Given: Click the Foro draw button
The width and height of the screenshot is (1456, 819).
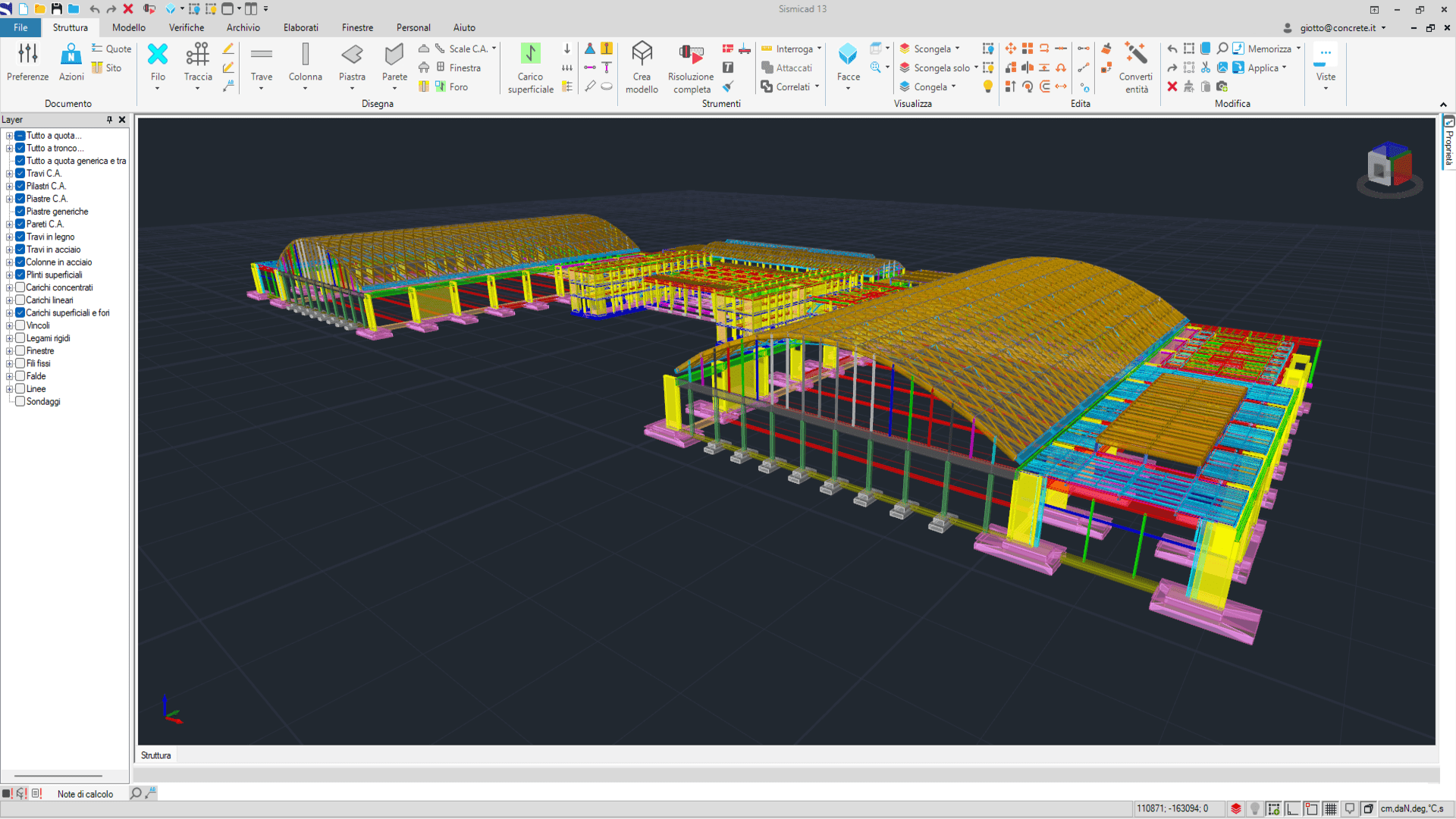Looking at the screenshot, I should pos(451,86).
